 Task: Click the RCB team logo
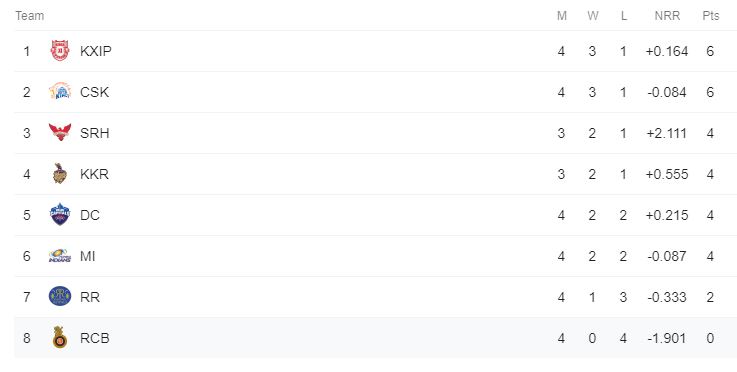(x=60, y=338)
